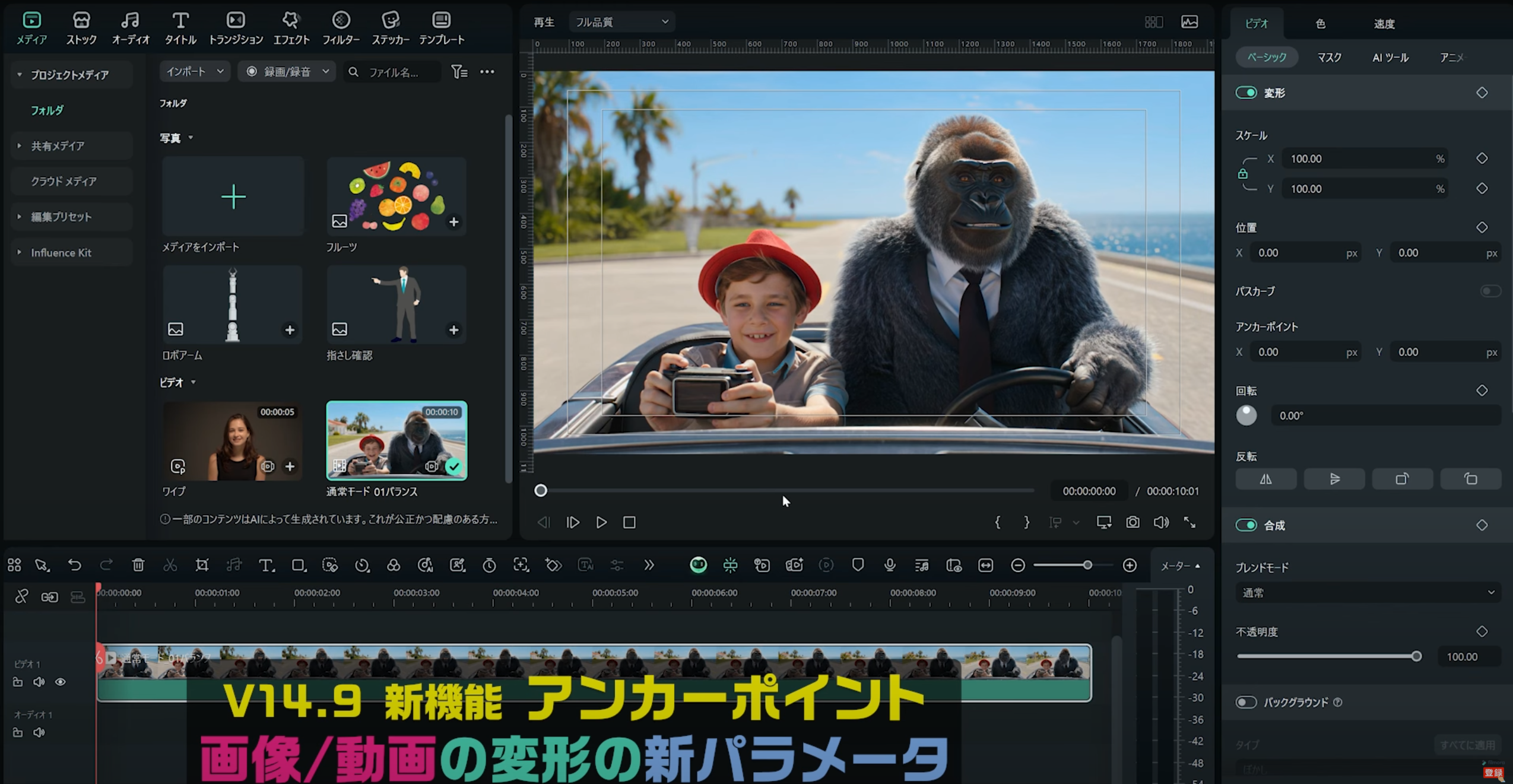Click the preview playback scrubber handle

540,491
